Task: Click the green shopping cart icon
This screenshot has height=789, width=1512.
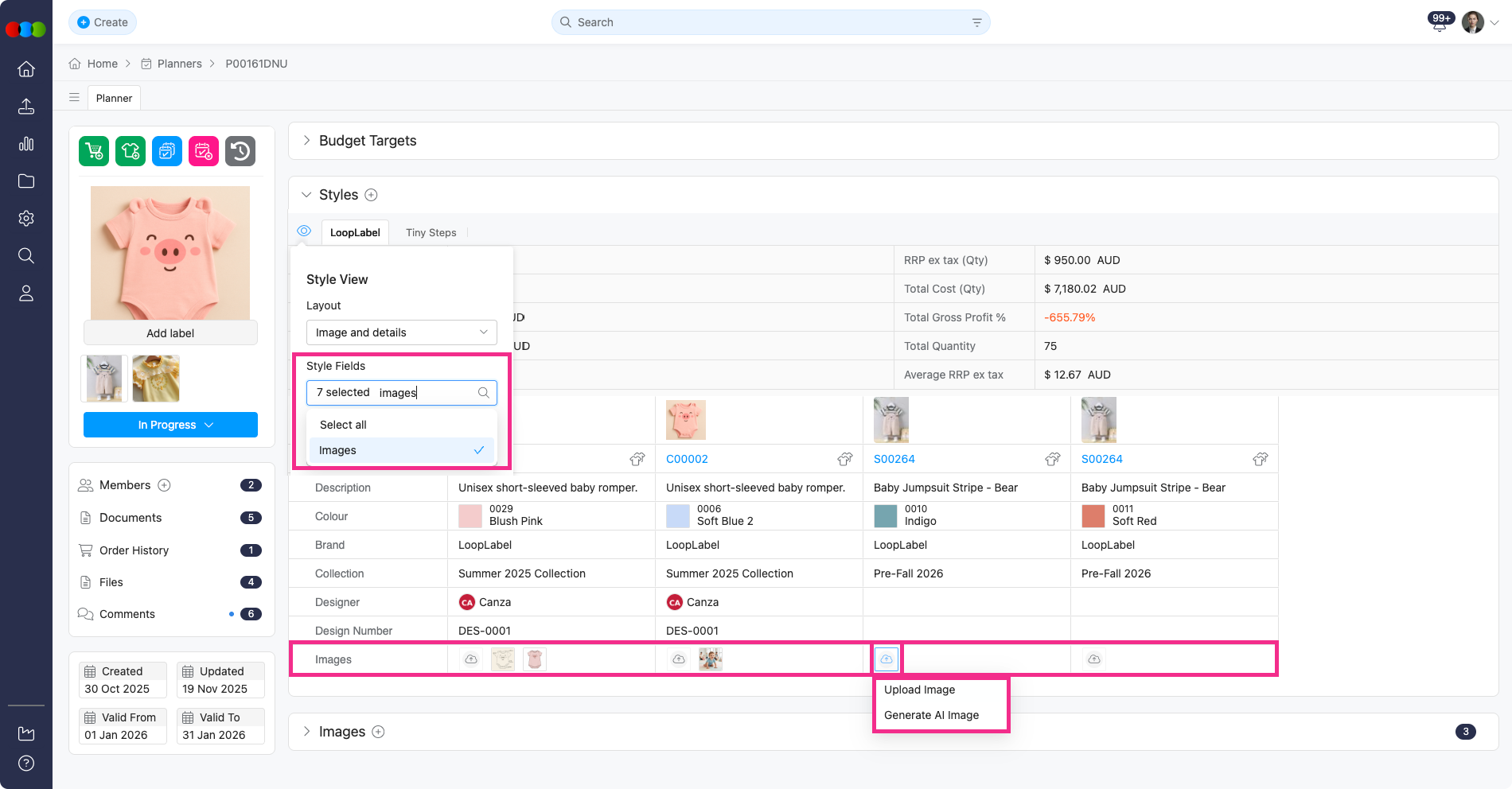Action: (x=94, y=151)
